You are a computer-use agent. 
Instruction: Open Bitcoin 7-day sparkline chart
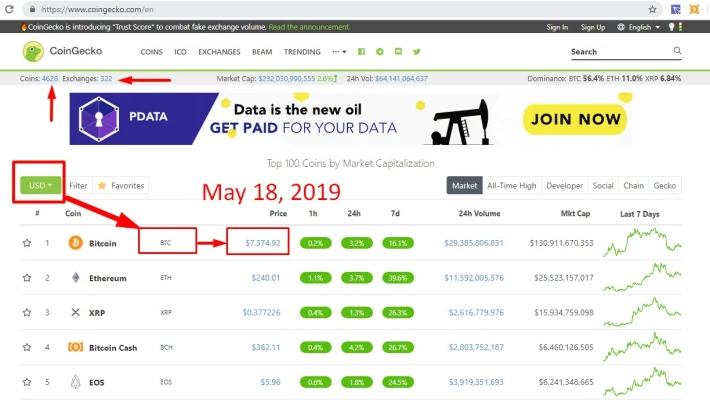click(642, 242)
